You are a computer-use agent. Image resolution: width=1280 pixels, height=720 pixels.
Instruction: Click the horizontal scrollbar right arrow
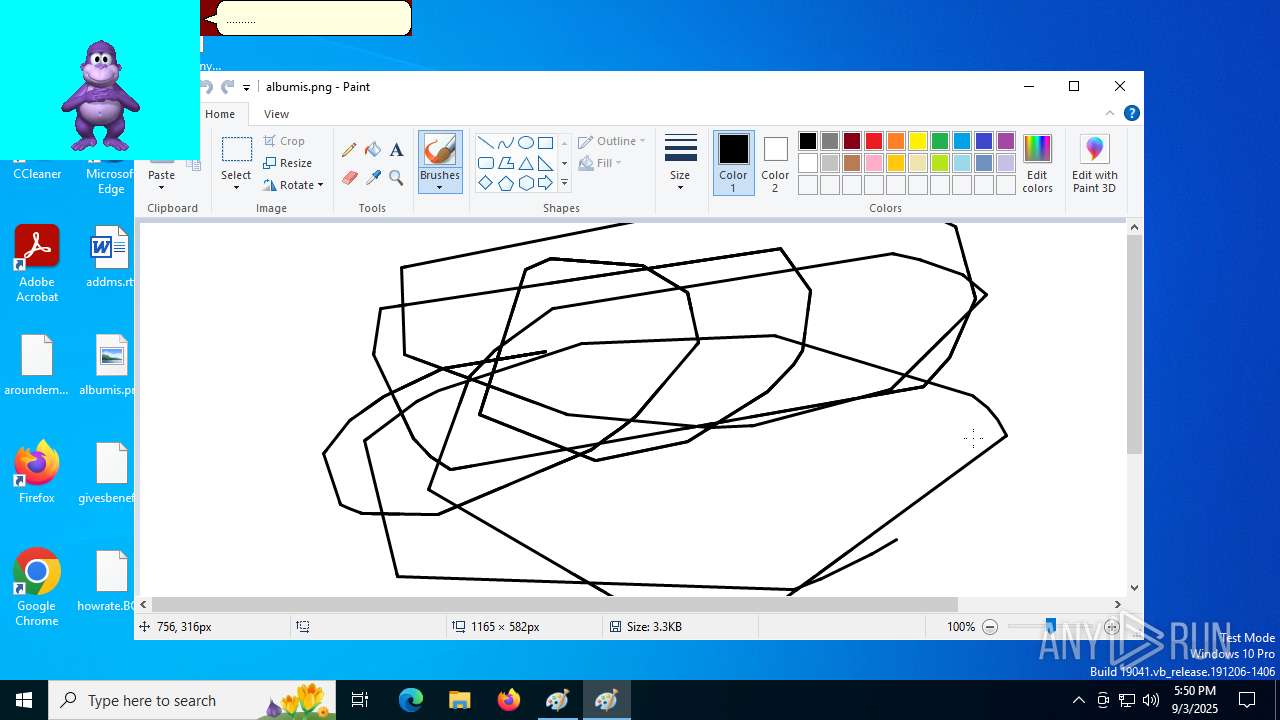point(1118,604)
